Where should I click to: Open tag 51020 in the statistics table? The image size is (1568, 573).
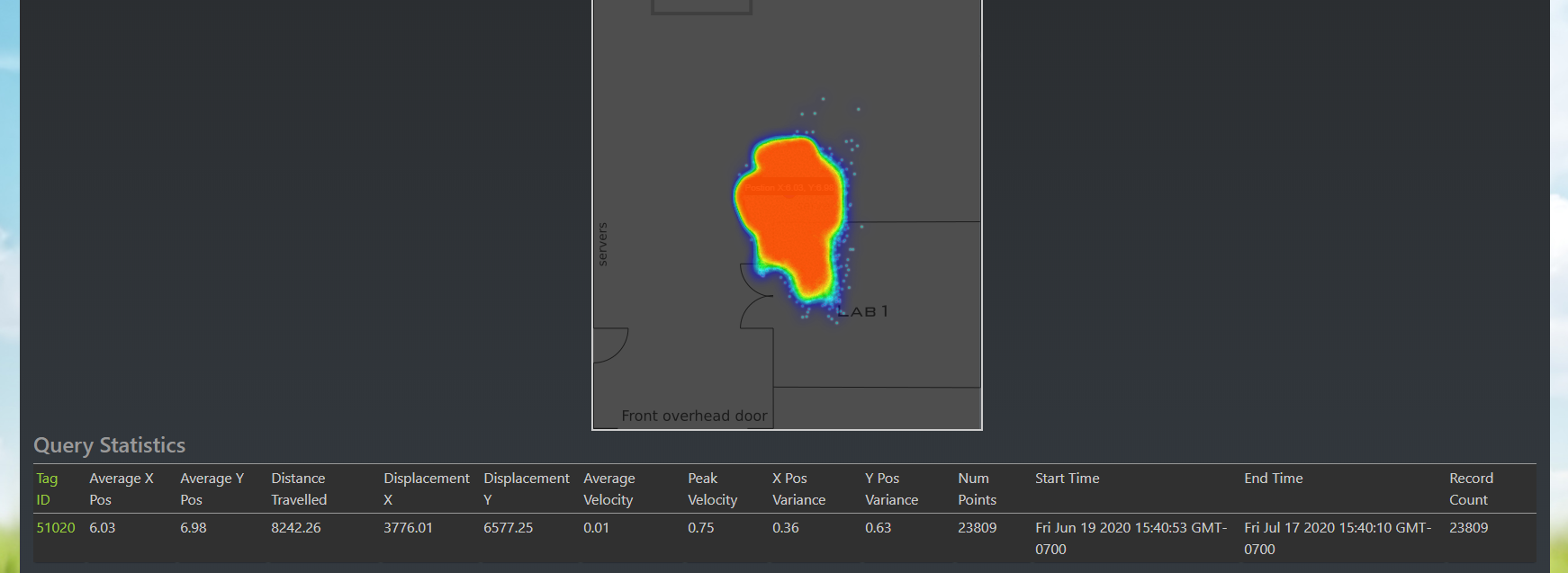[x=56, y=528]
